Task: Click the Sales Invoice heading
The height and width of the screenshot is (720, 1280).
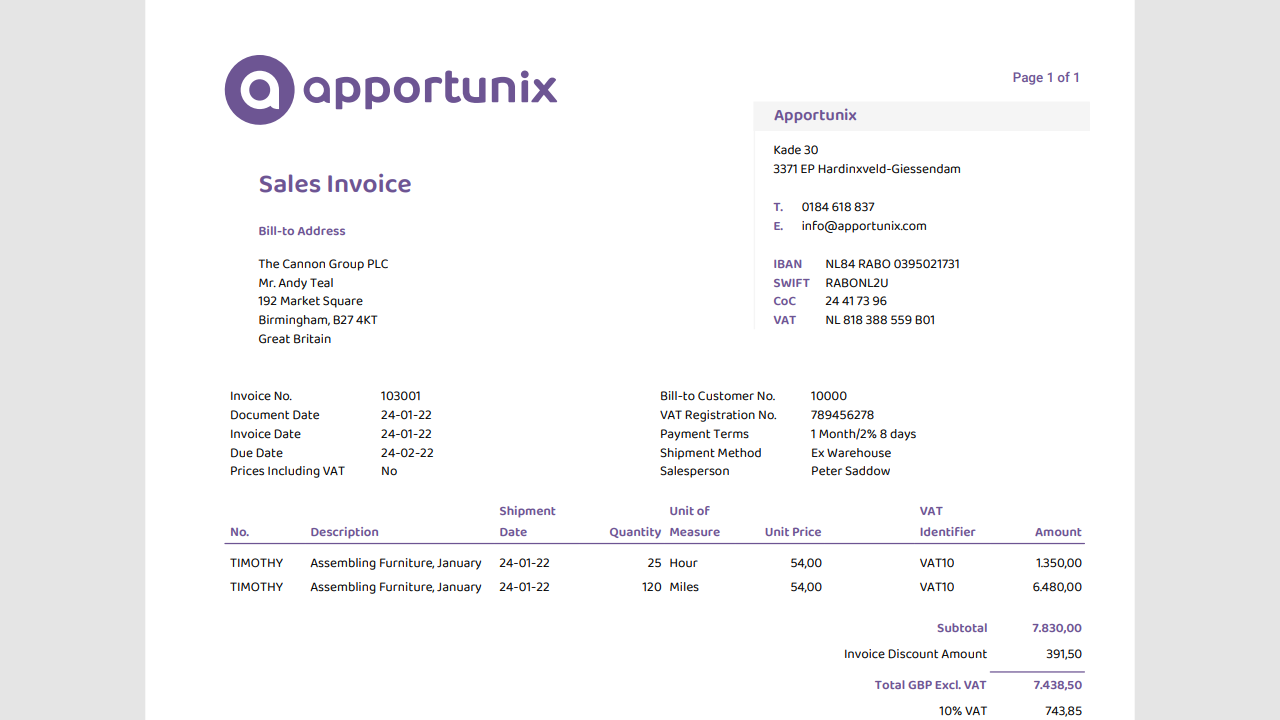Action: [x=335, y=184]
